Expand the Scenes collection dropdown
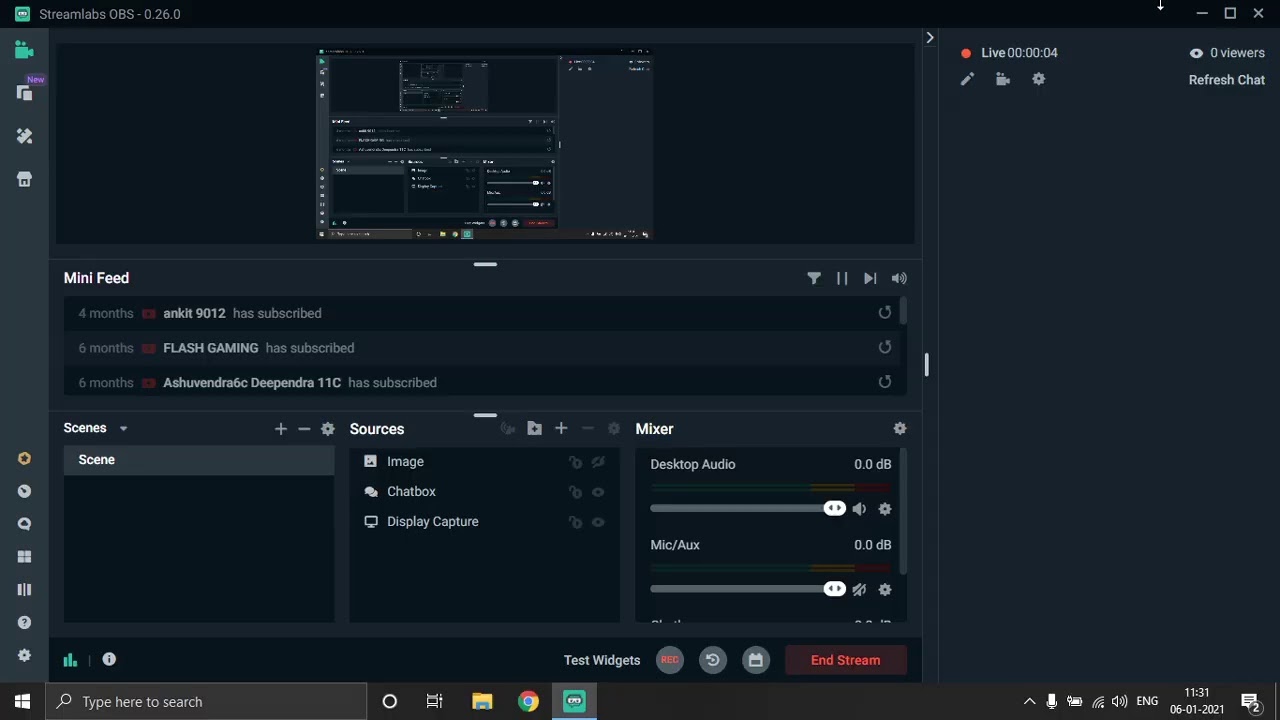This screenshot has height=720, width=1280. point(123,429)
